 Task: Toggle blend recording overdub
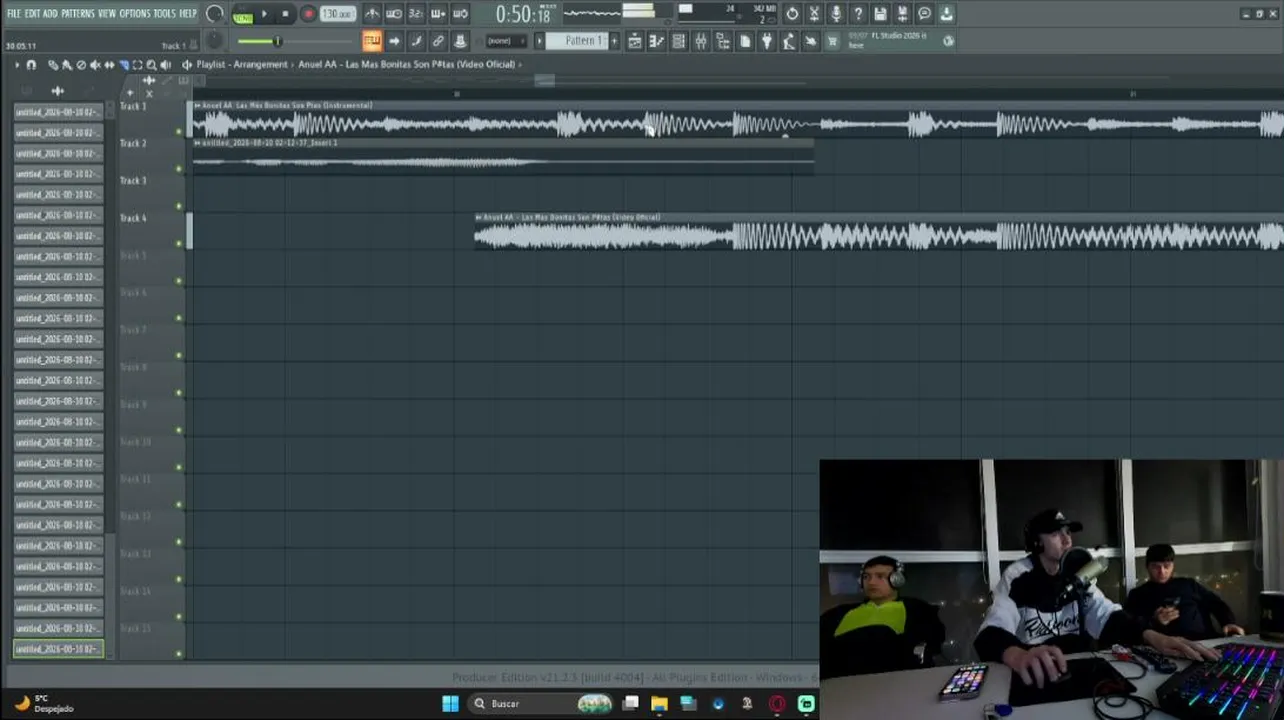point(438,14)
